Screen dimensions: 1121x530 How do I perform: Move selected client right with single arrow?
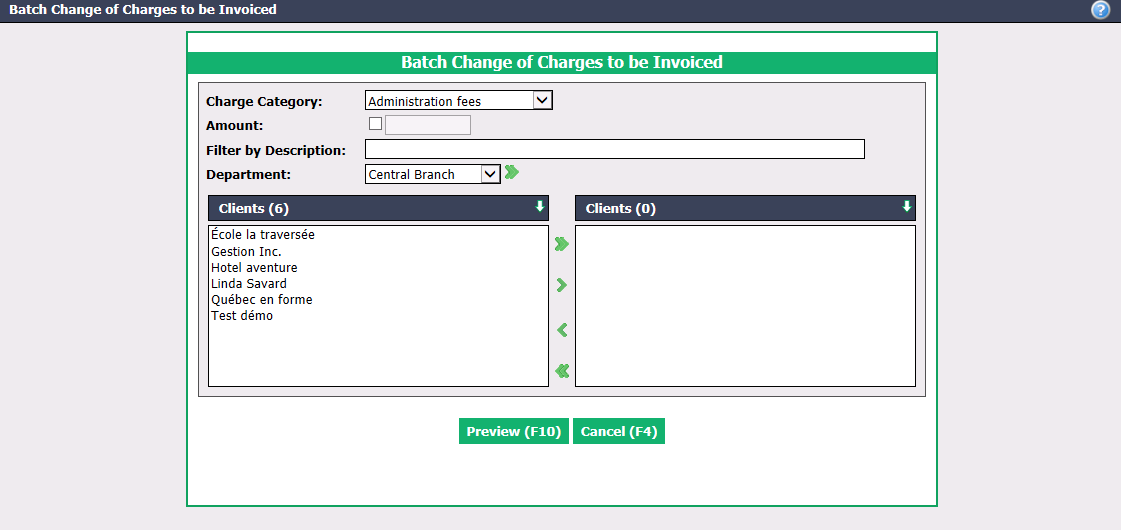562,285
